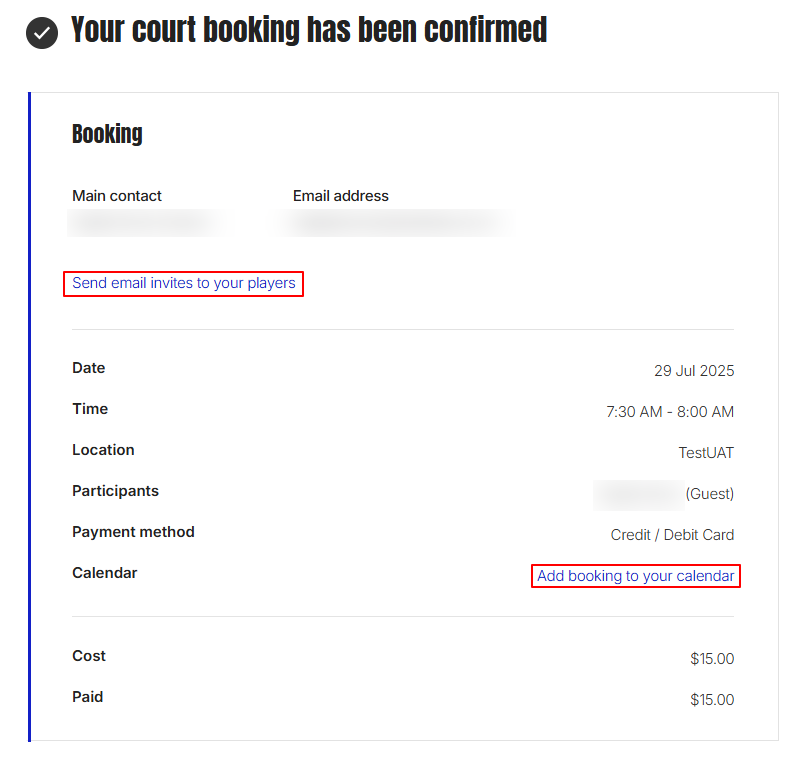Screen dimensions: 803x764
Task: Click the court booking confirmed heading
Action: [x=309, y=31]
